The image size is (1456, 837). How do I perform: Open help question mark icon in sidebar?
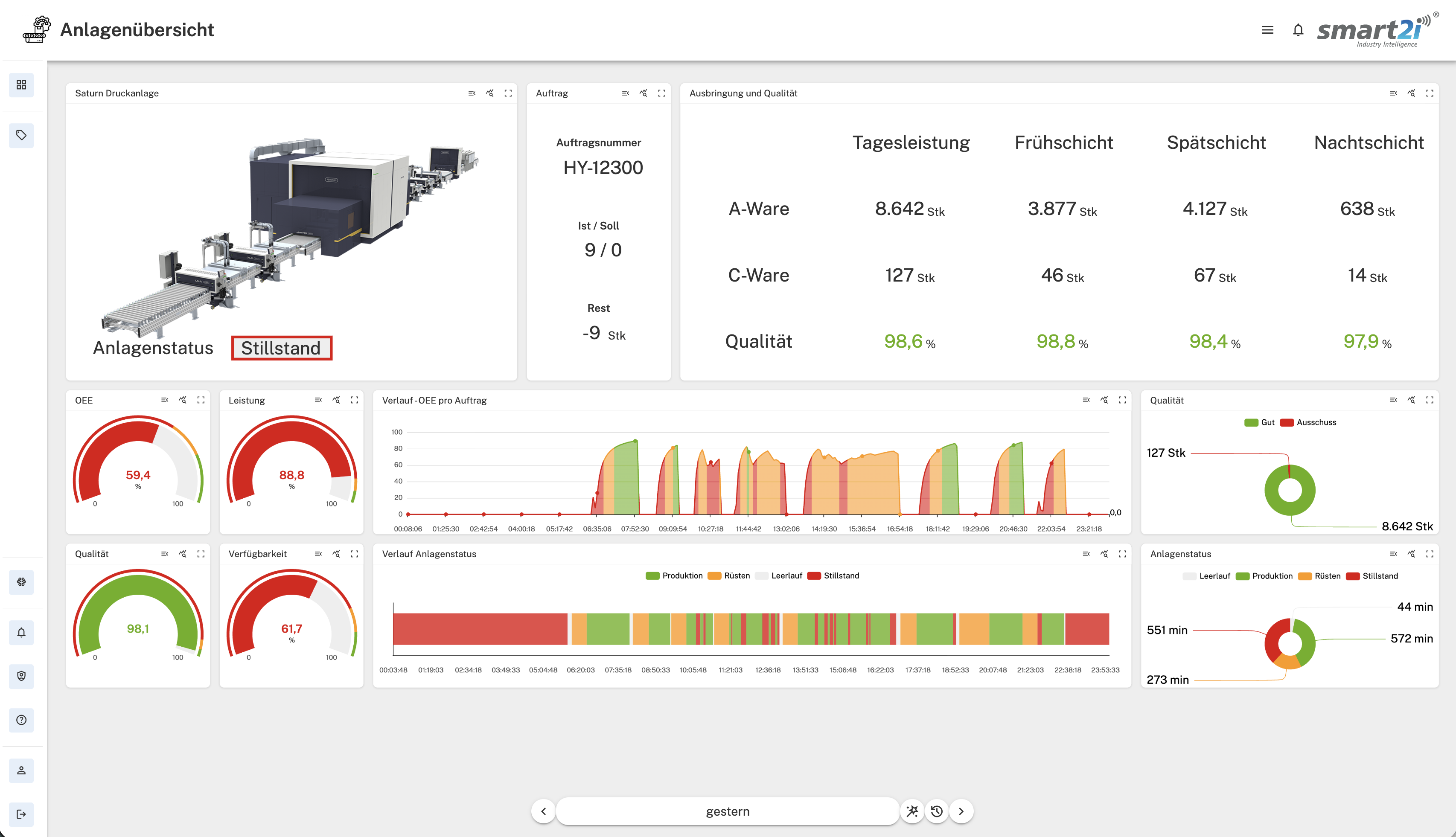[x=21, y=720]
